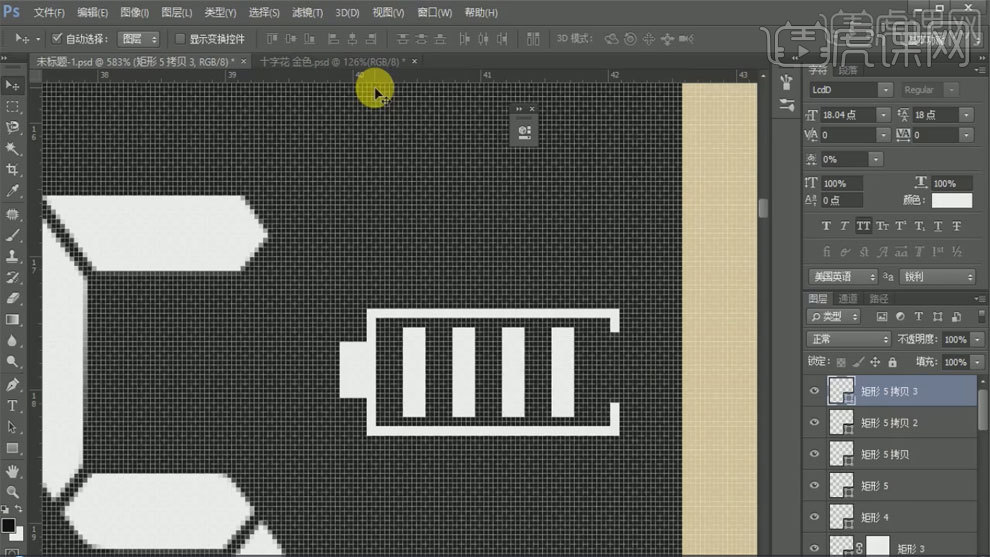Select the Move tool in toolbox

(x=12, y=85)
